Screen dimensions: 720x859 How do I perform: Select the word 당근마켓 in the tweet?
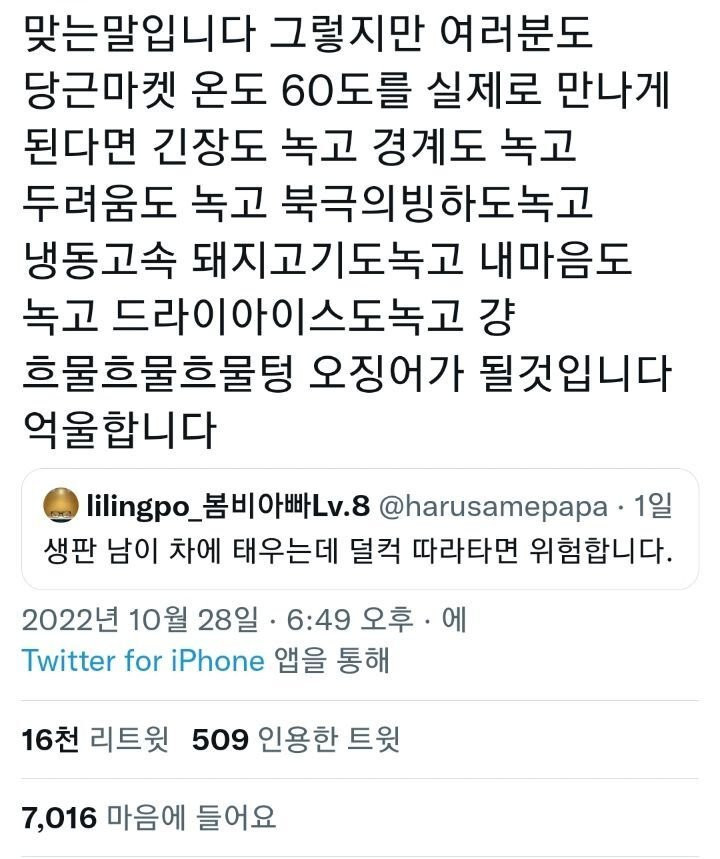(100, 89)
